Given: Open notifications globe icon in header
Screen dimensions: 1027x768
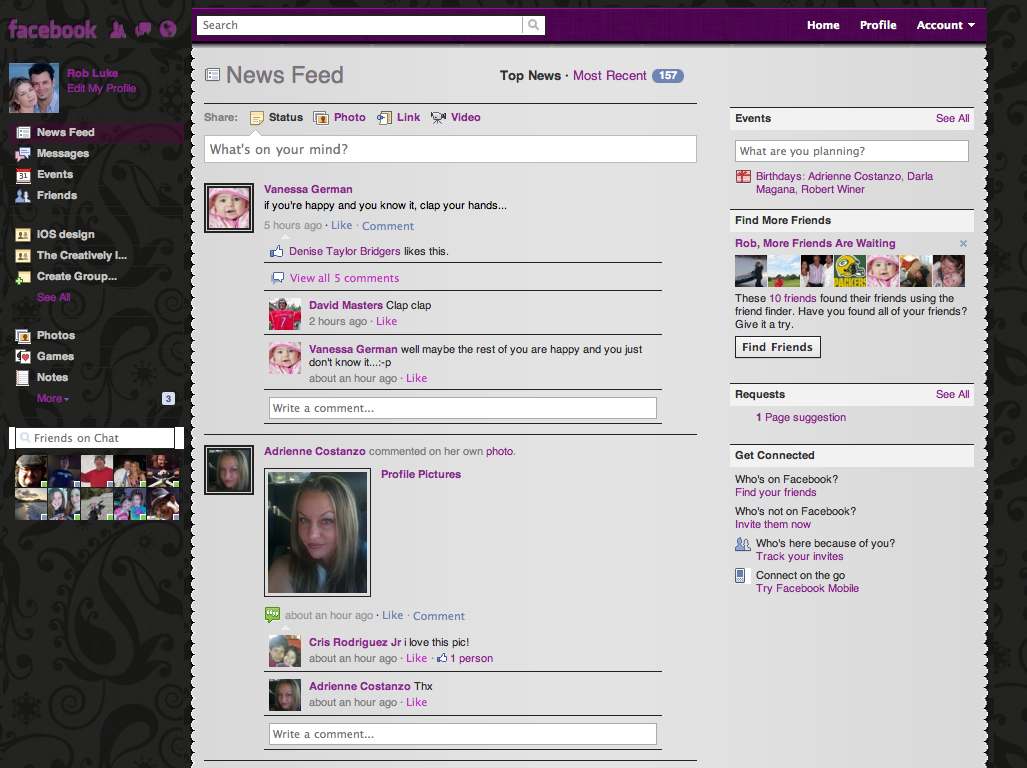Looking at the screenshot, I should (x=168, y=29).
